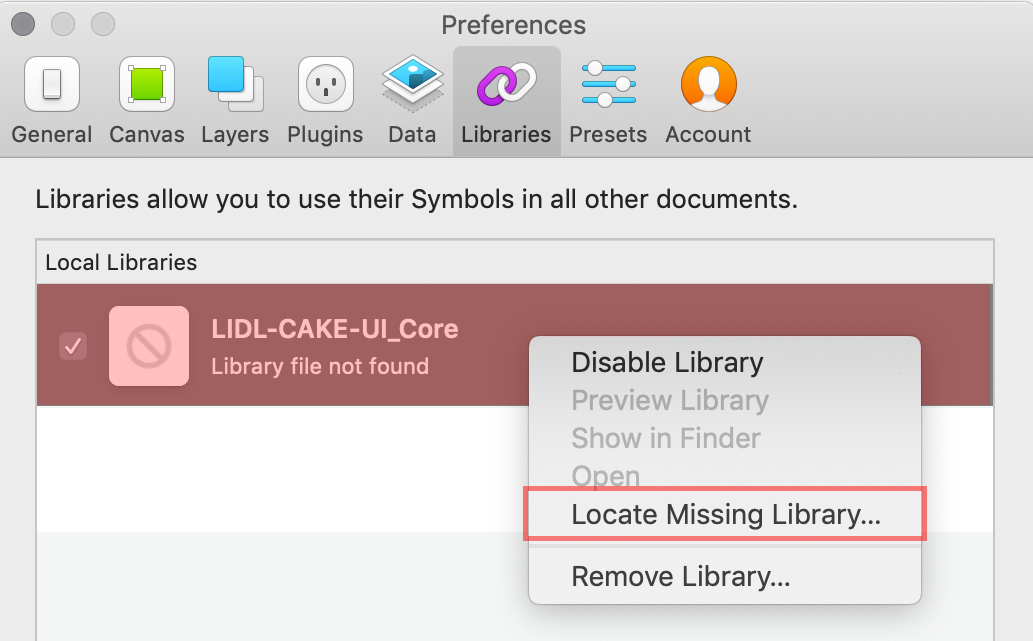Click the Local Libraries section header
This screenshot has width=1033, height=641.
click(121, 262)
